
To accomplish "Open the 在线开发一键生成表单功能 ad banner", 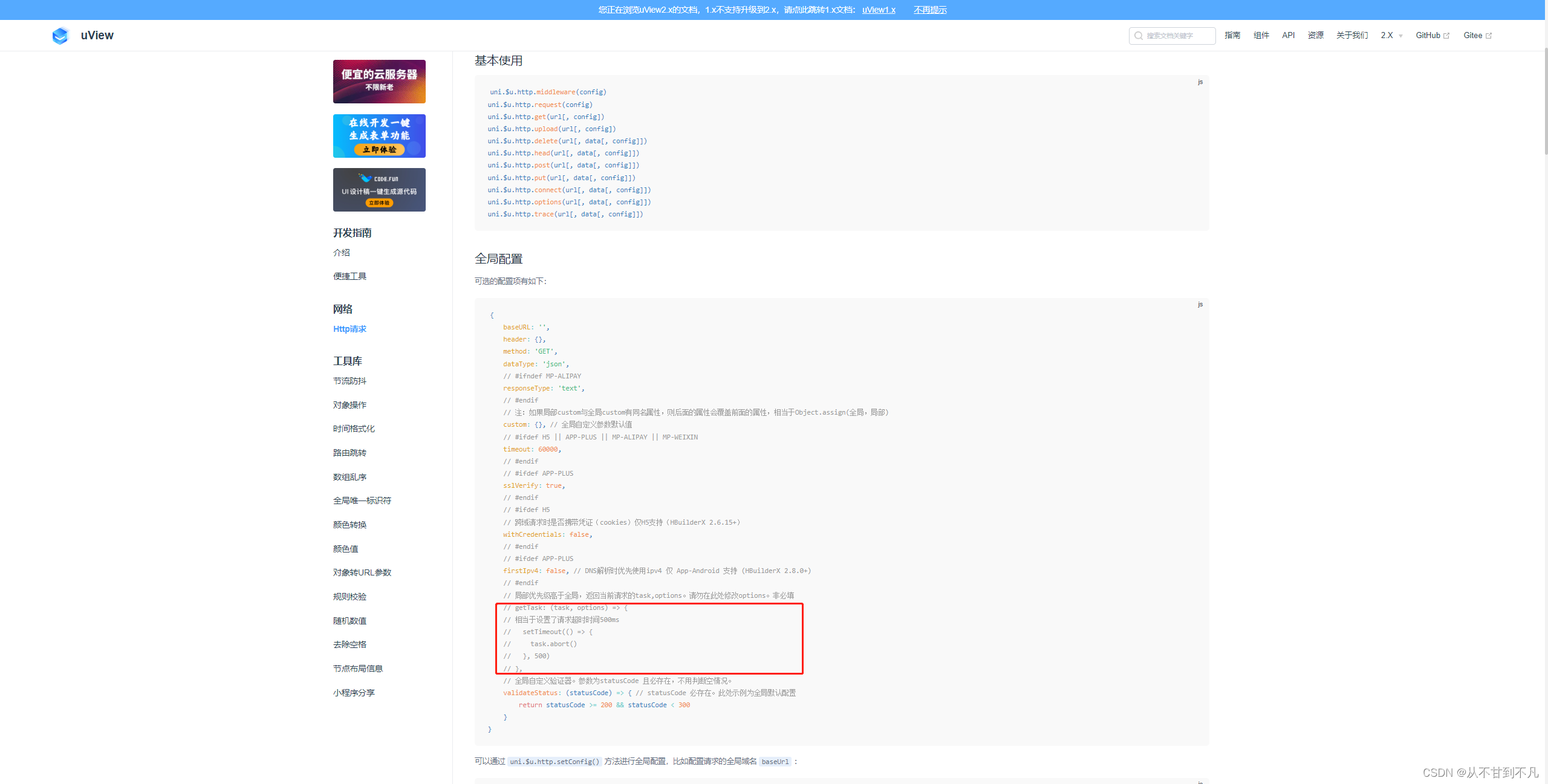I will [379, 136].
